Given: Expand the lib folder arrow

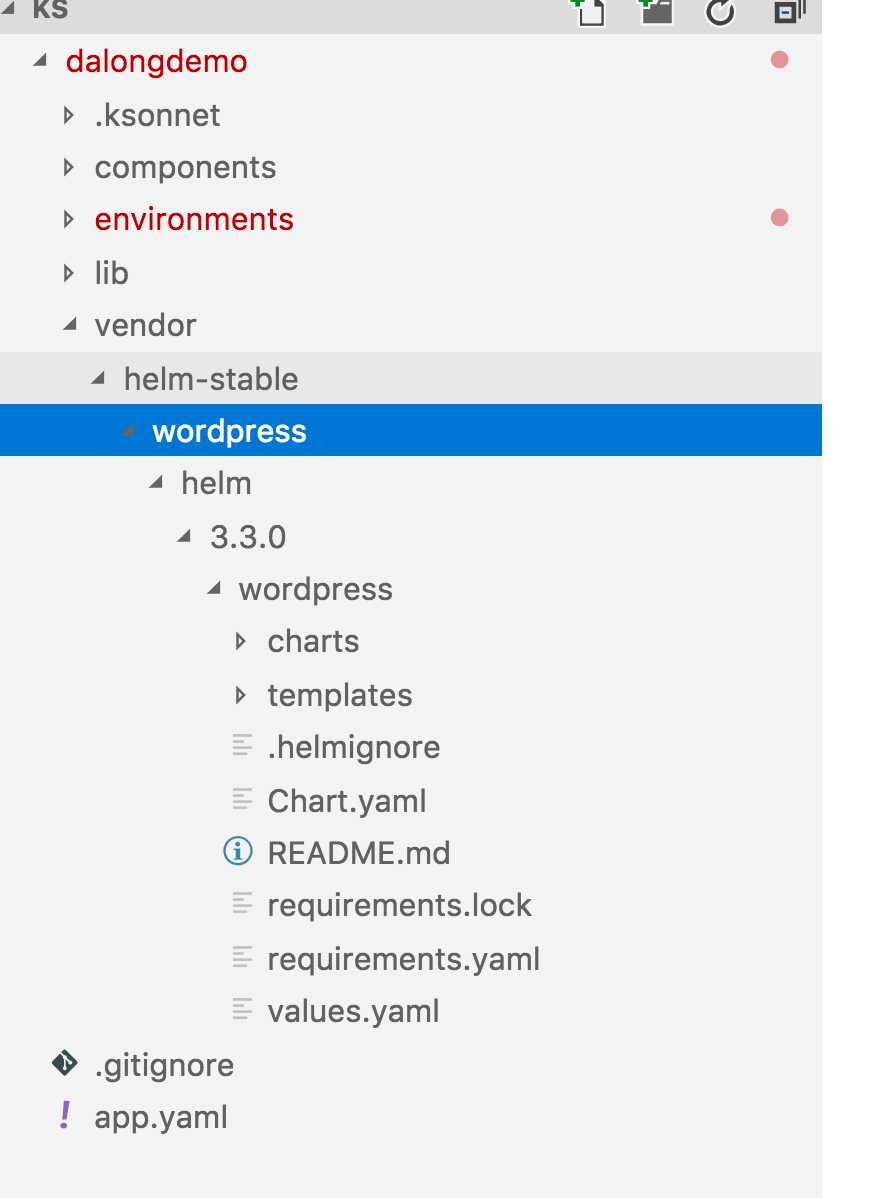Looking at the screenshot, I should click(x=69, y=272).
